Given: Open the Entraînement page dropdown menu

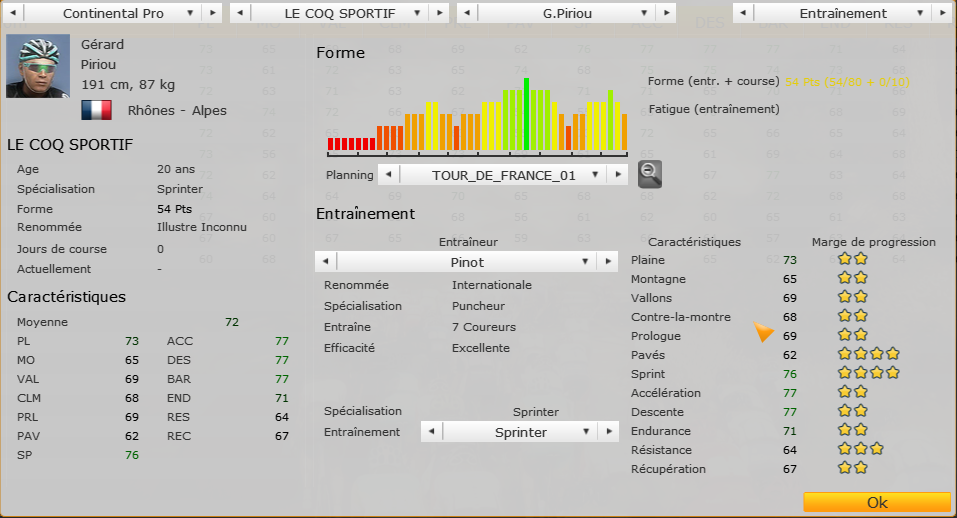Looking at the screenshot, I should 843,13.
